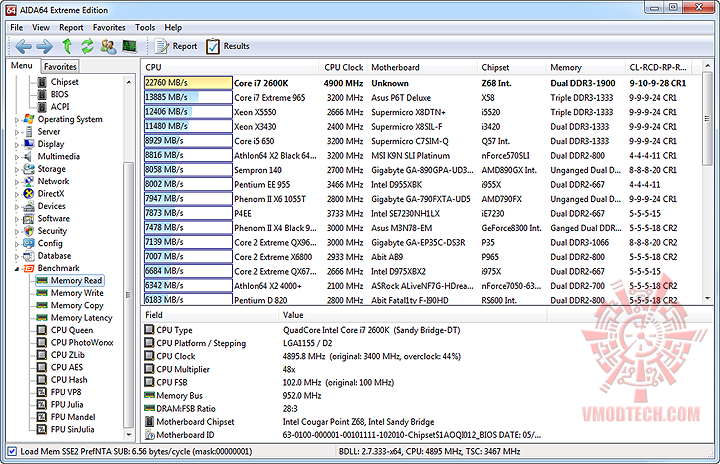Select the CPU PhotoWorxx benchmark icon

coord(42,342)
